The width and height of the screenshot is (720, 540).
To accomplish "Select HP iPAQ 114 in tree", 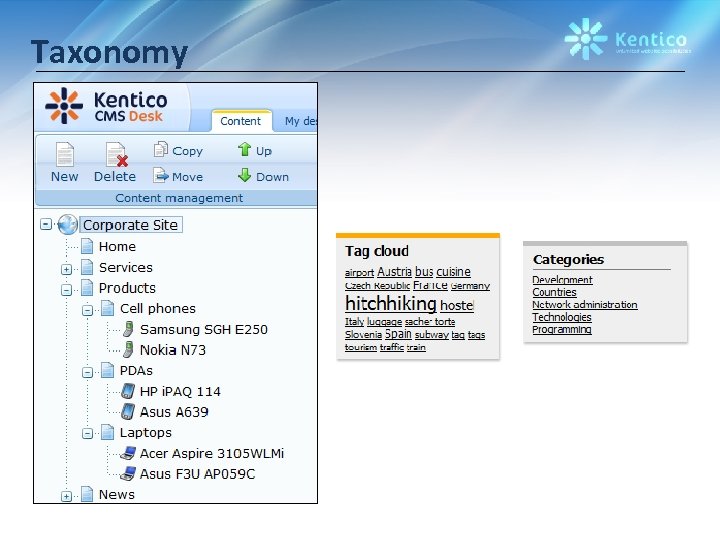I will 180,391.
